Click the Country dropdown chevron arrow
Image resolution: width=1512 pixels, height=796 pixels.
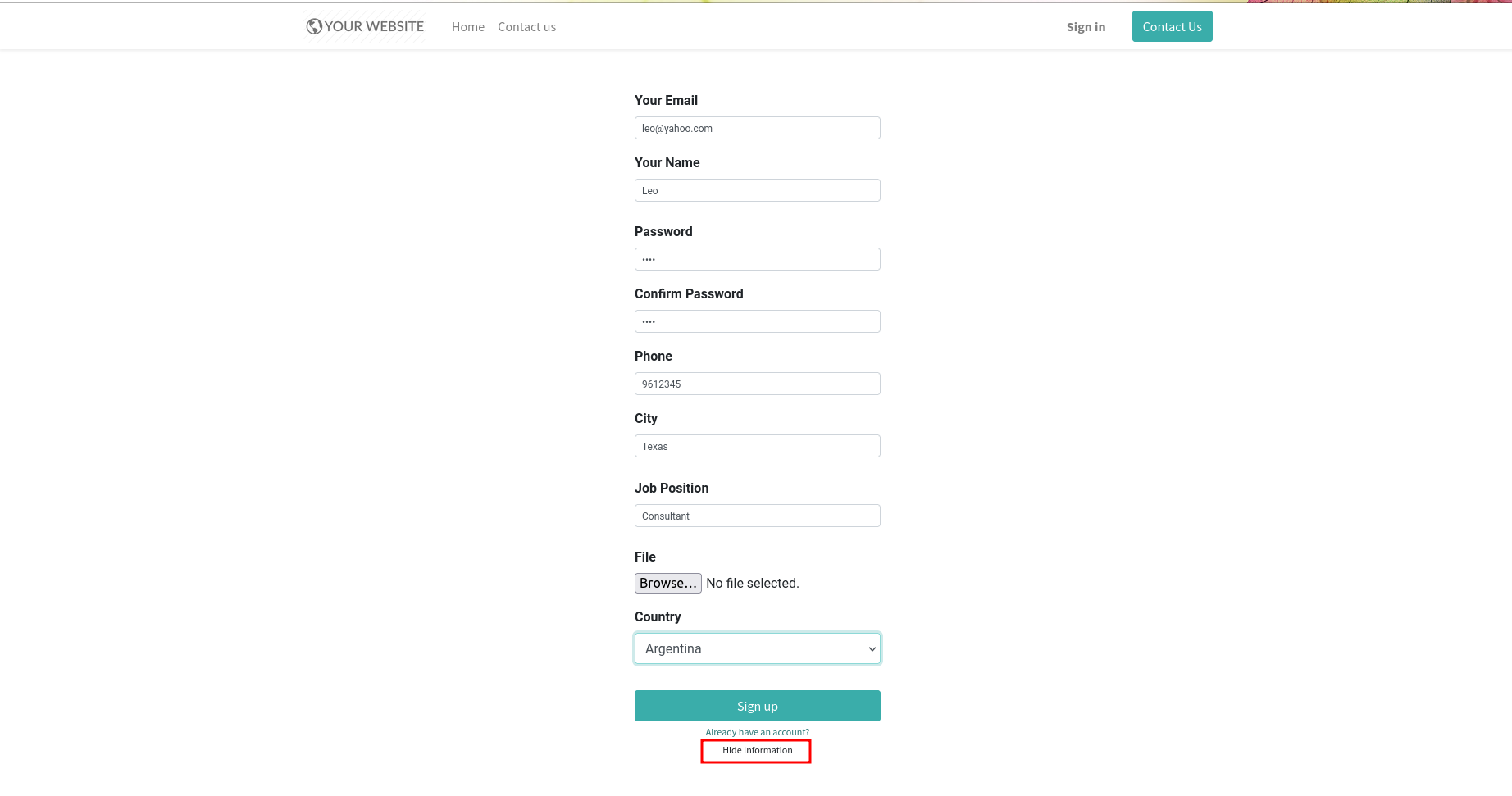click(872, 649)
